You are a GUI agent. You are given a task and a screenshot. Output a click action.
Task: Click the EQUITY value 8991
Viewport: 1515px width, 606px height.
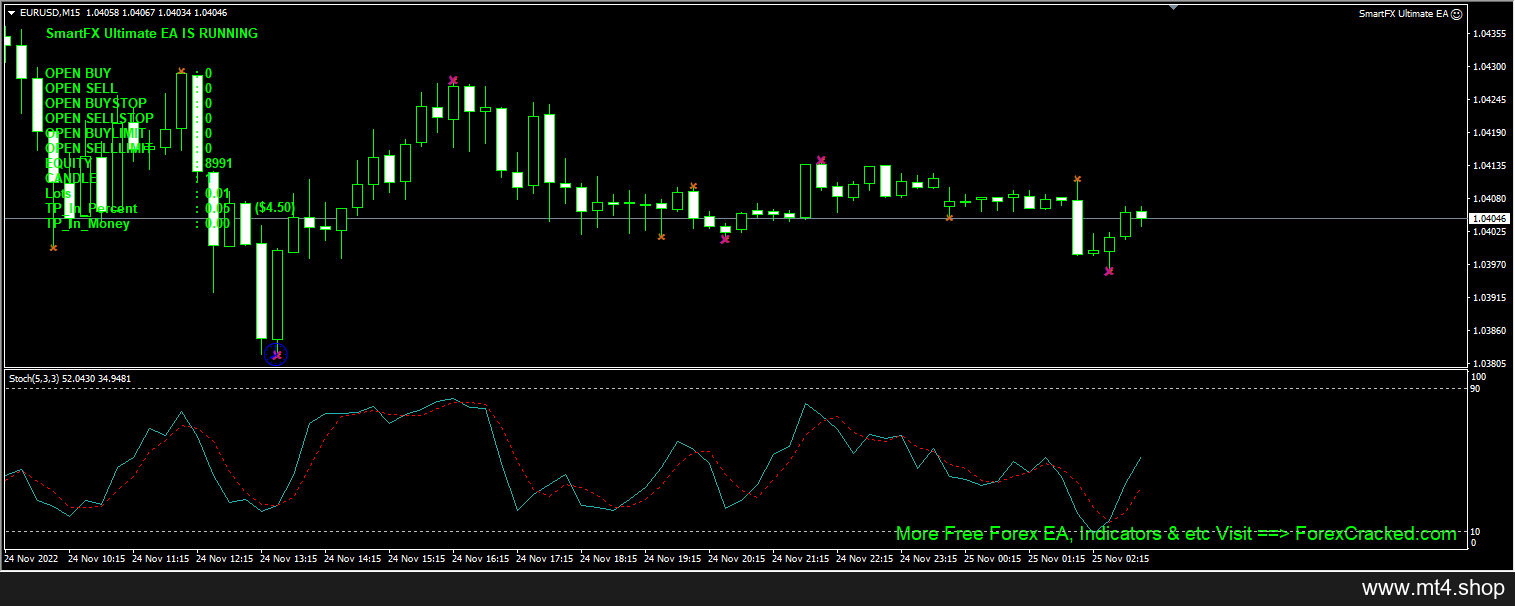[x=219, y=163]
